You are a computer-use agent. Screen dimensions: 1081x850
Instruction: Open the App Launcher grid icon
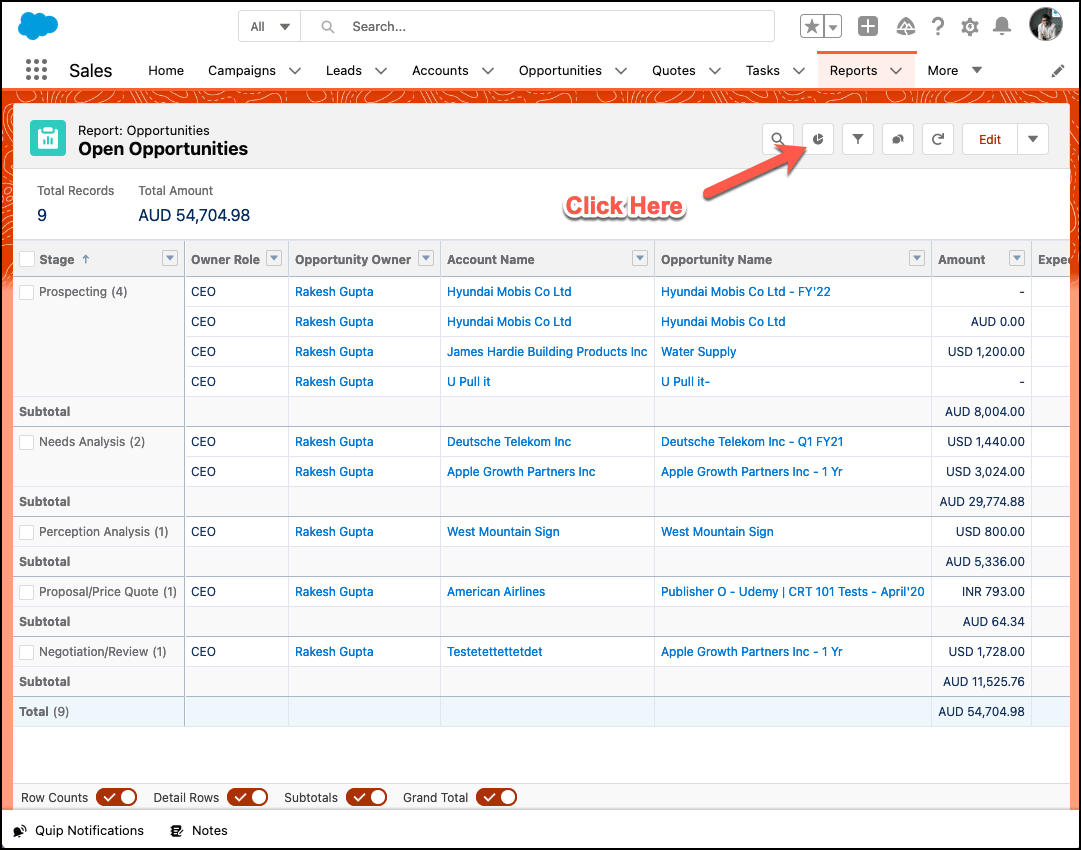coord(36,70)
